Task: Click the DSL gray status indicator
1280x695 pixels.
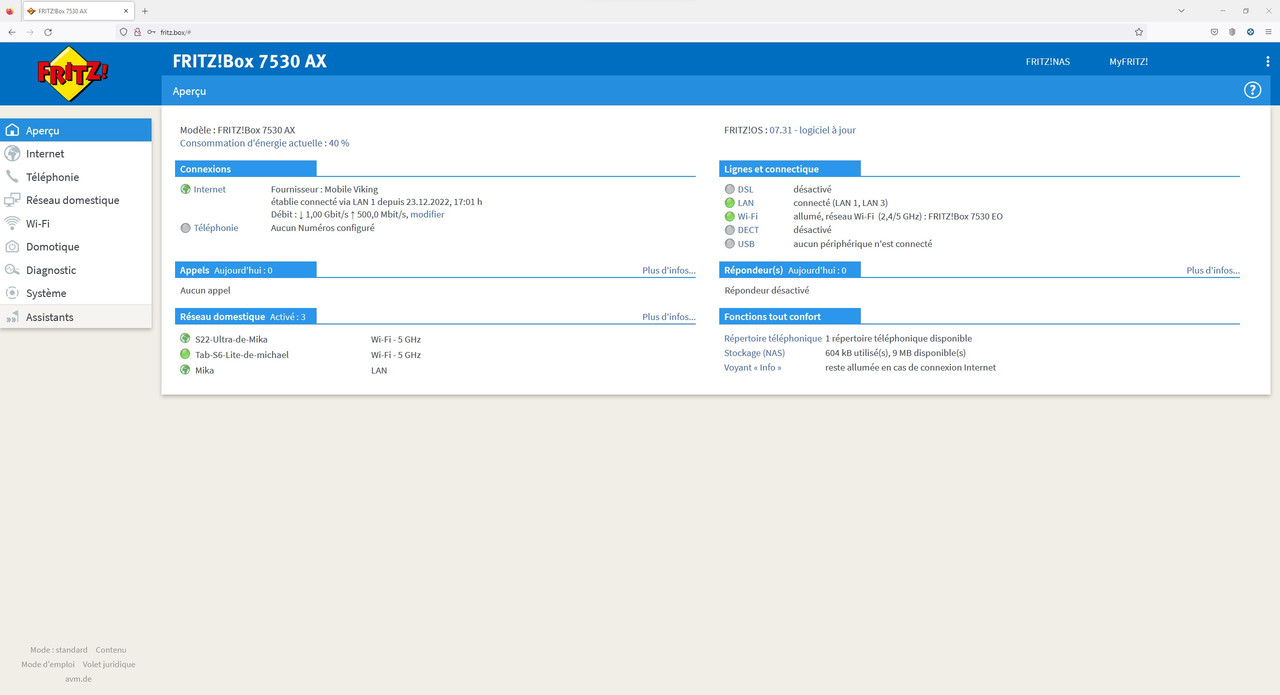Action: tap(730, 189)
